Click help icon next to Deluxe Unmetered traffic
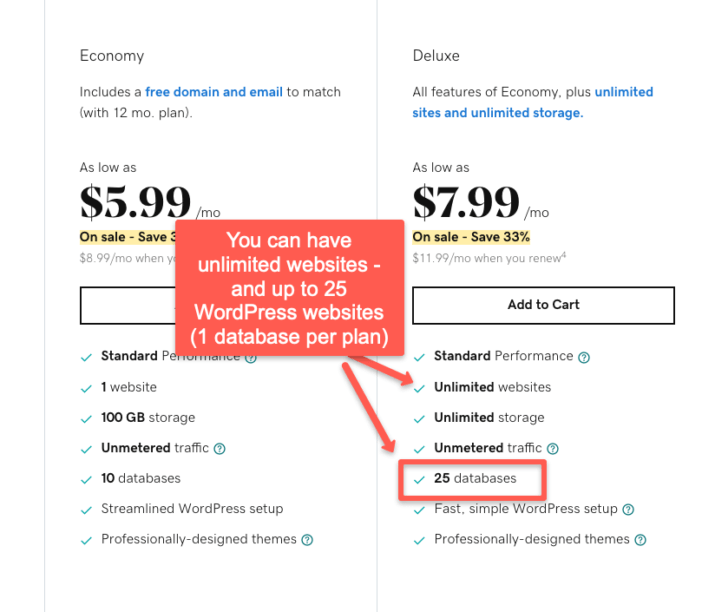702x612 pixels. (x=553, y=449)
